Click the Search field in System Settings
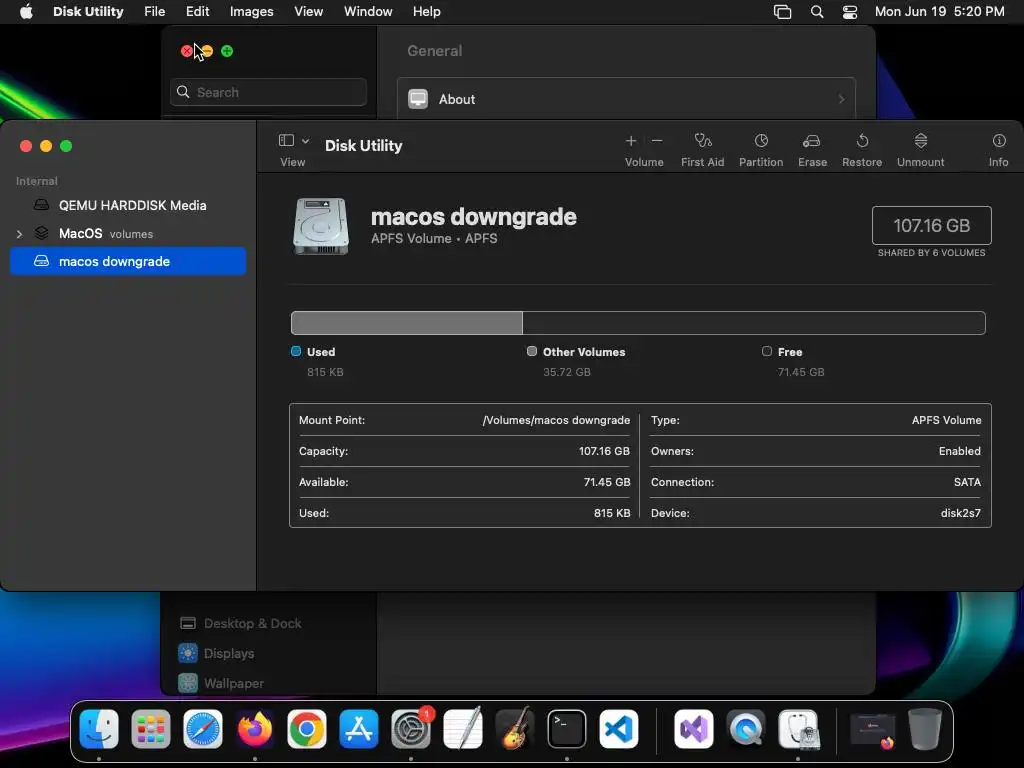This screenshot has width=1024, height=768. pos(268,92)
